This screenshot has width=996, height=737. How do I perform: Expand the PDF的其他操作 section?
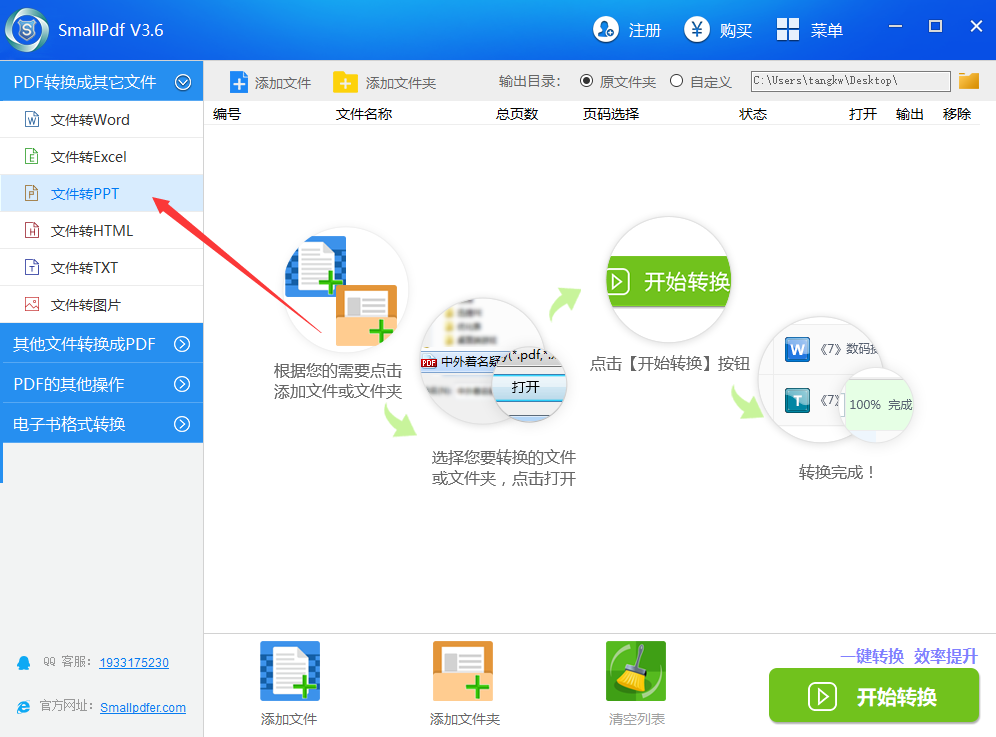(102, 384)
